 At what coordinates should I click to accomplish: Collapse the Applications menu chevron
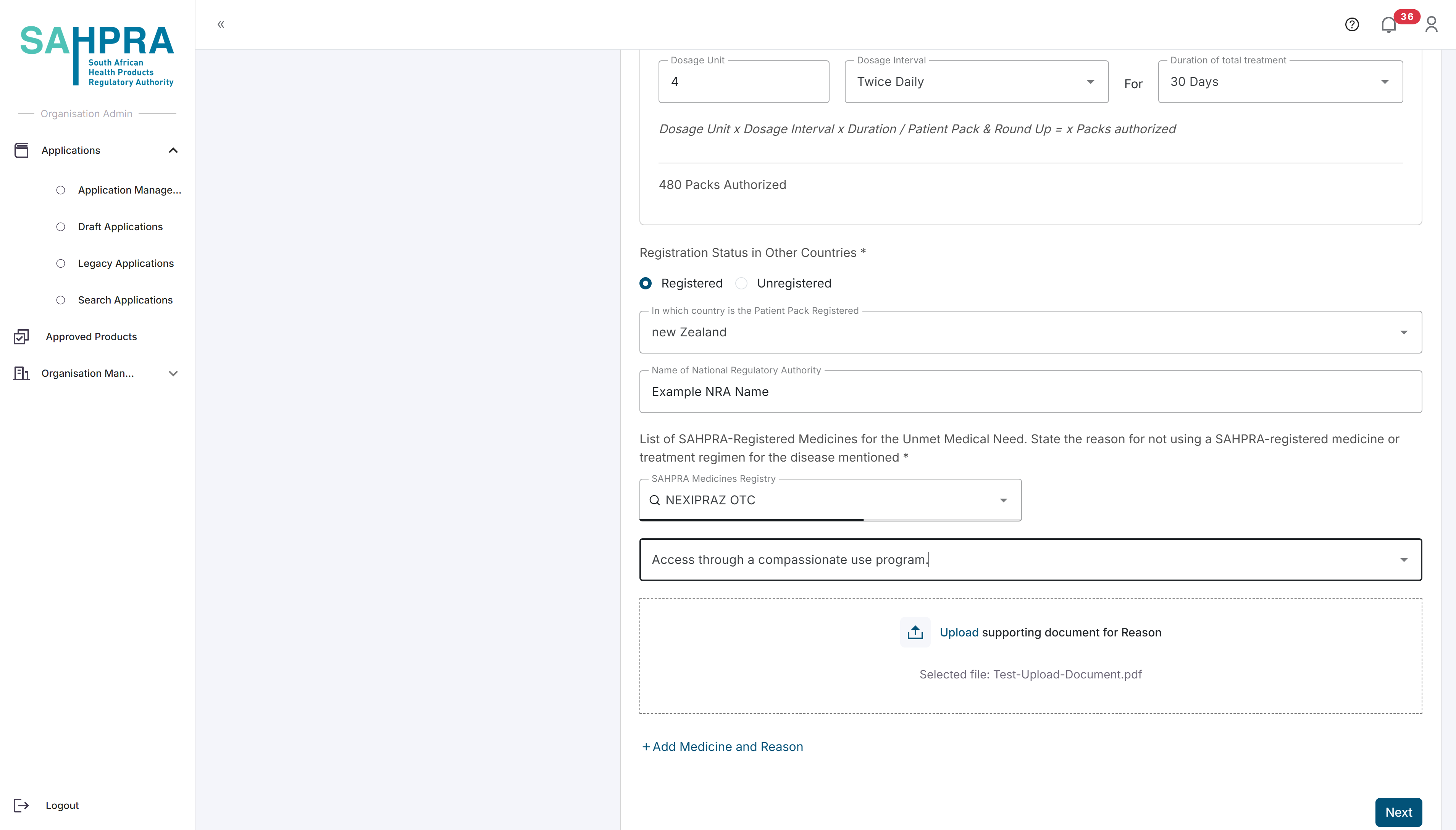point(173,150)
